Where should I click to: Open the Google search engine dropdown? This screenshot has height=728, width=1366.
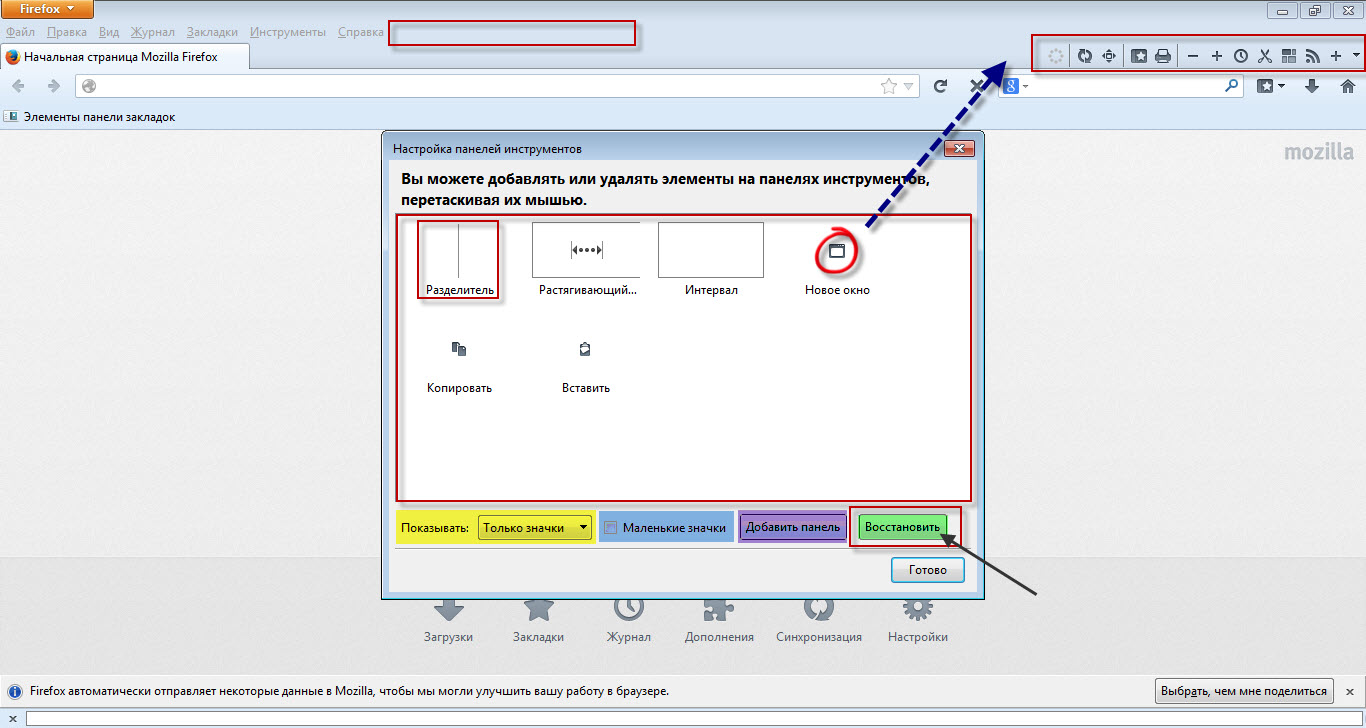click(1016, 86)
